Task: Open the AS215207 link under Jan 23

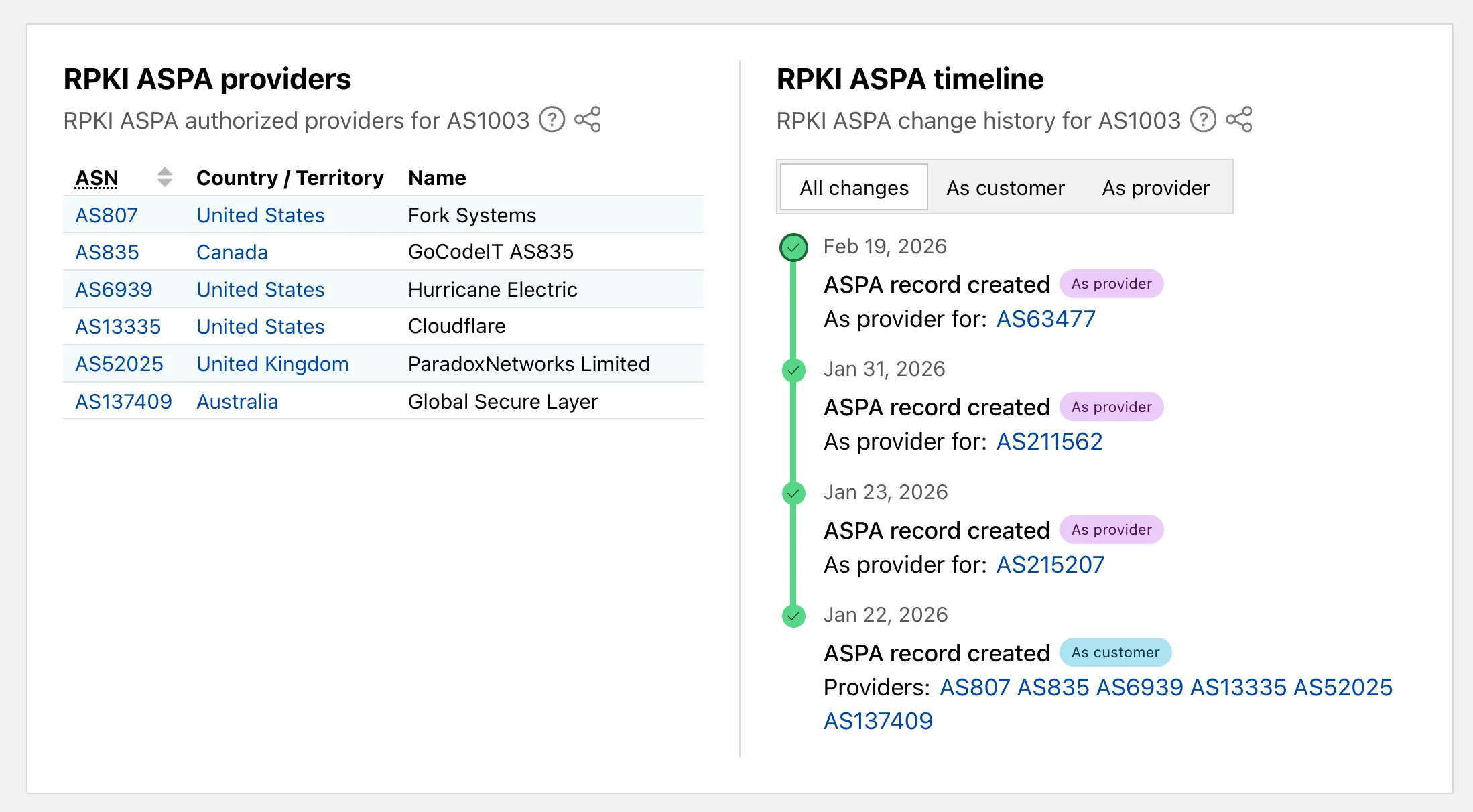Action: coord(1049,564)
